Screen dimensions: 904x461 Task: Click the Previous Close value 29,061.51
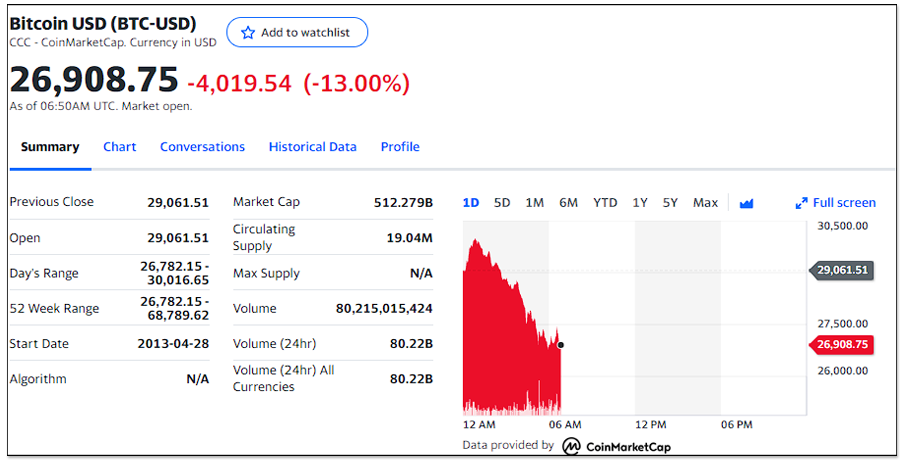178,203
